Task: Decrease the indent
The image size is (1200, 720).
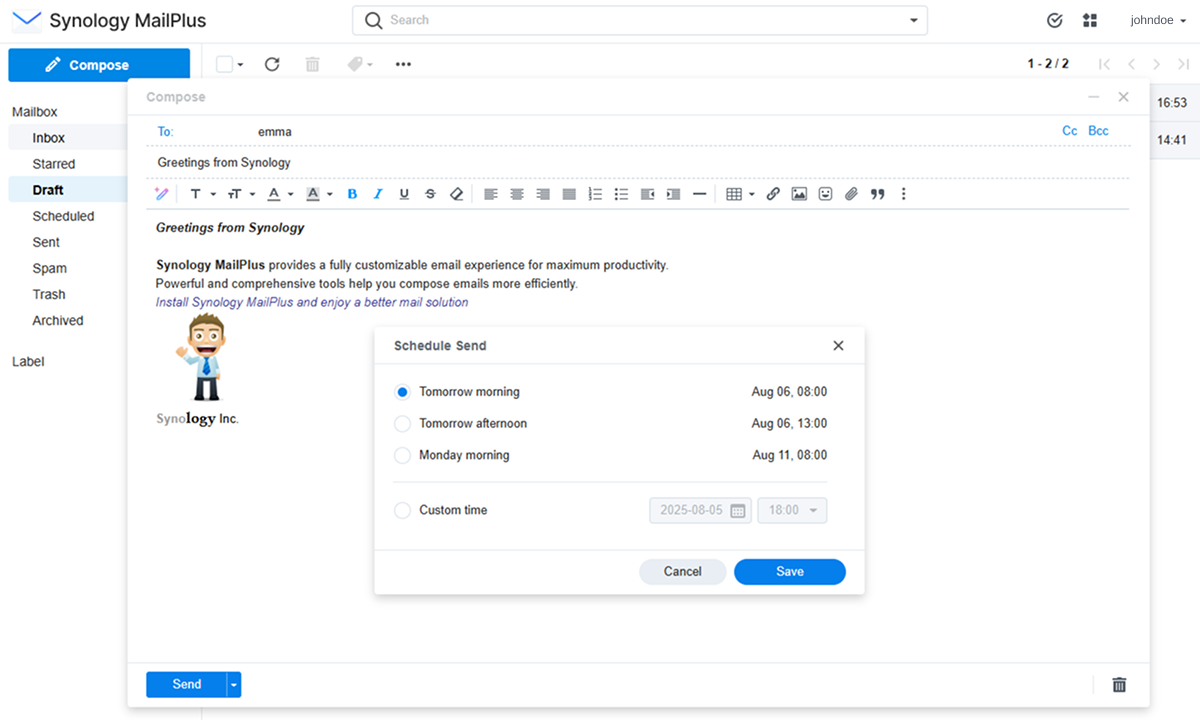Action: pos(647,194)
